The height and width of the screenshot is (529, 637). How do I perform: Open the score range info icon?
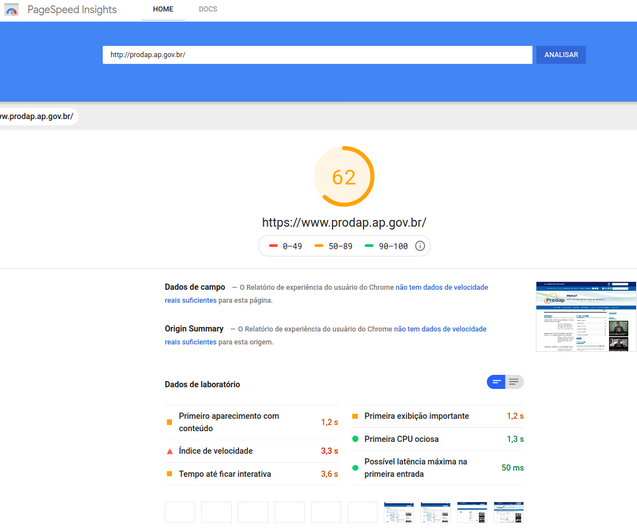[420, 246]
